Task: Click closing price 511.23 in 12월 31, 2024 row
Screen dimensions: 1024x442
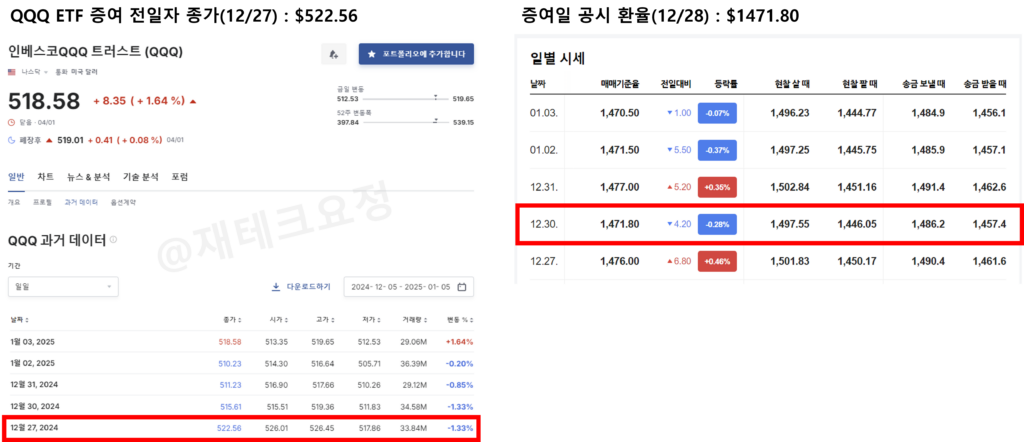Action: click(x=231, y=385)
